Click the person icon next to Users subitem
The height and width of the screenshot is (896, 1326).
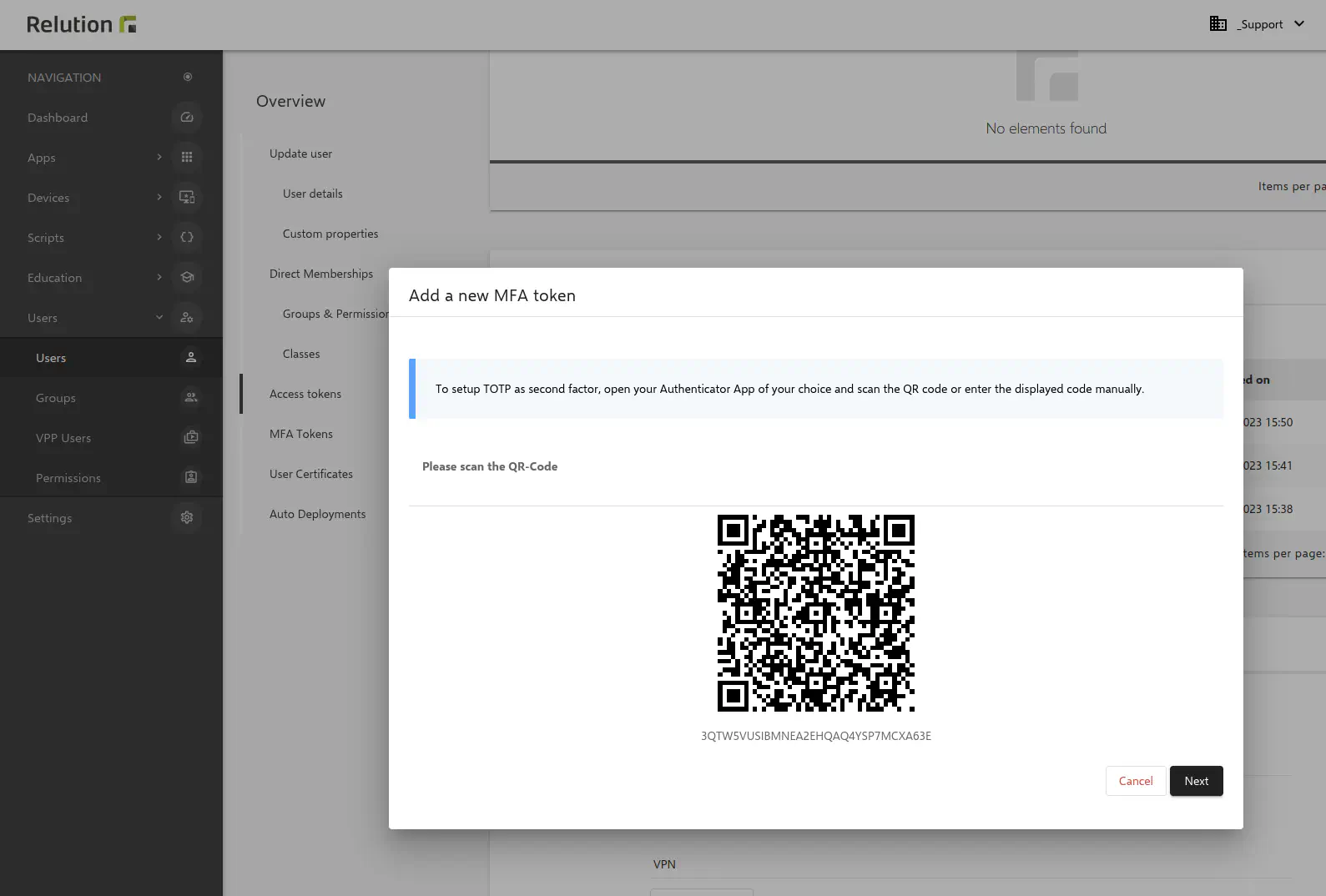(x=191, y=358)
